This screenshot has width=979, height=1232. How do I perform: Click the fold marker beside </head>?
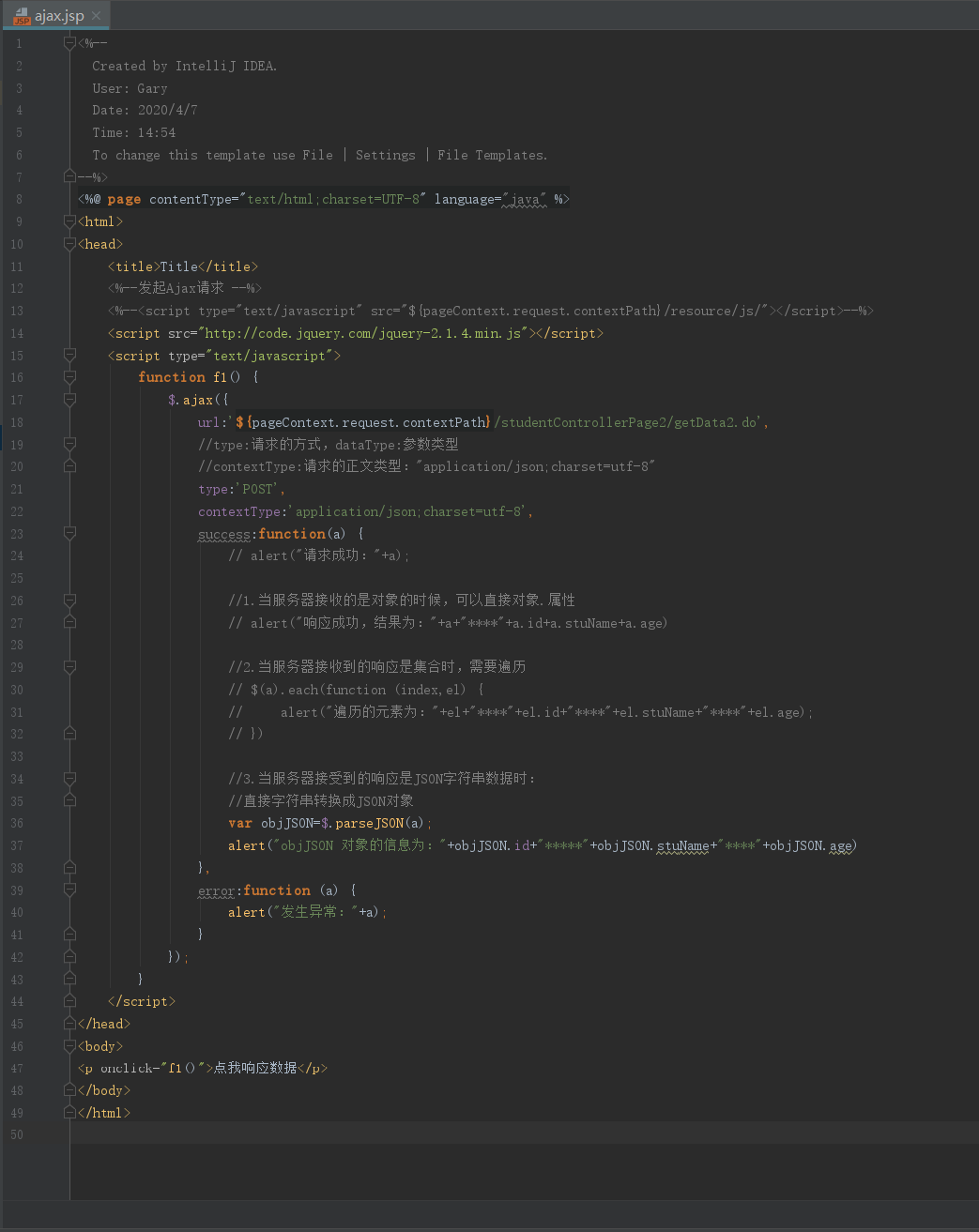coord(69,1024)
